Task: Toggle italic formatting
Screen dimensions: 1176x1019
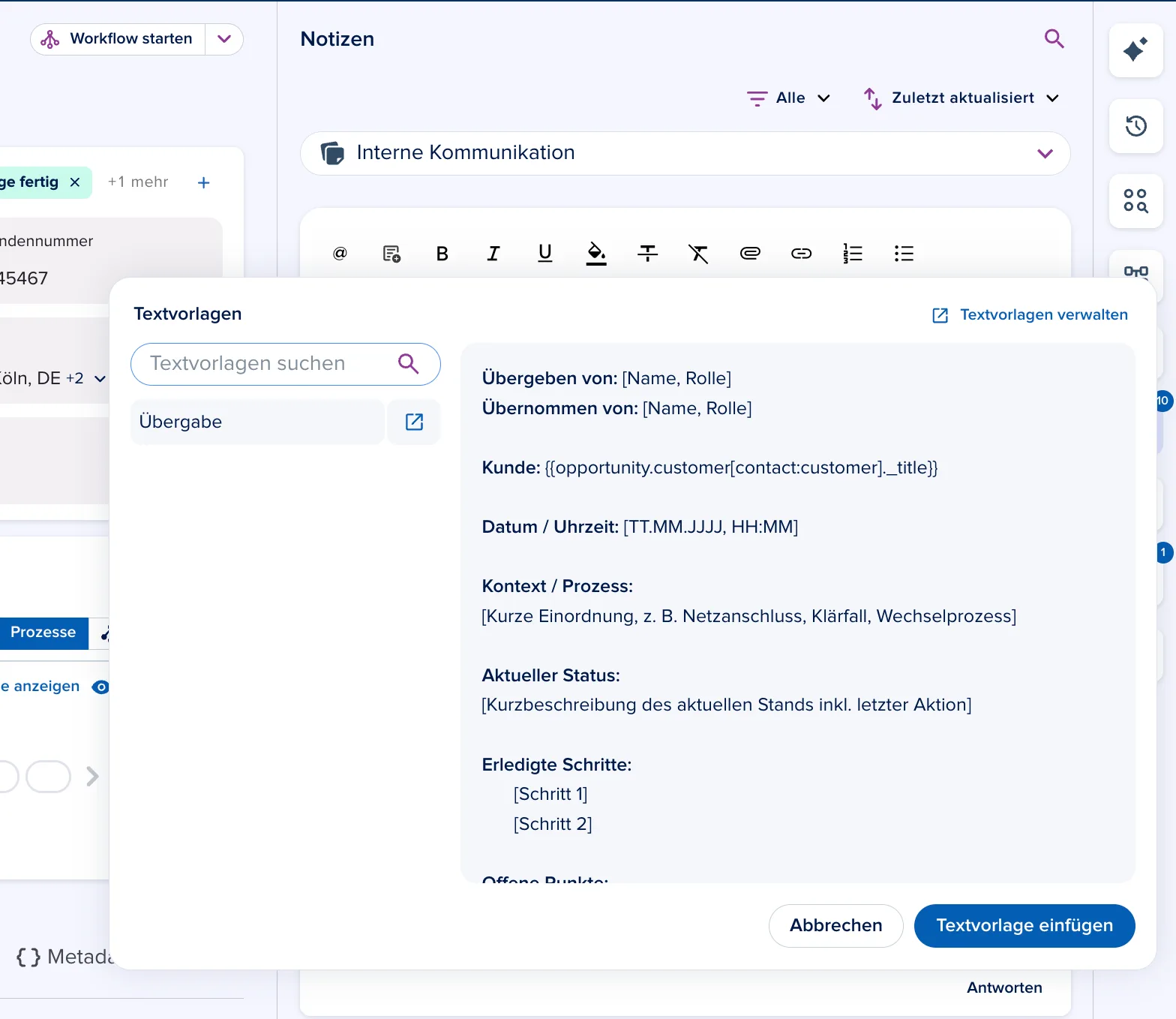Action: [x=493, y=254]
